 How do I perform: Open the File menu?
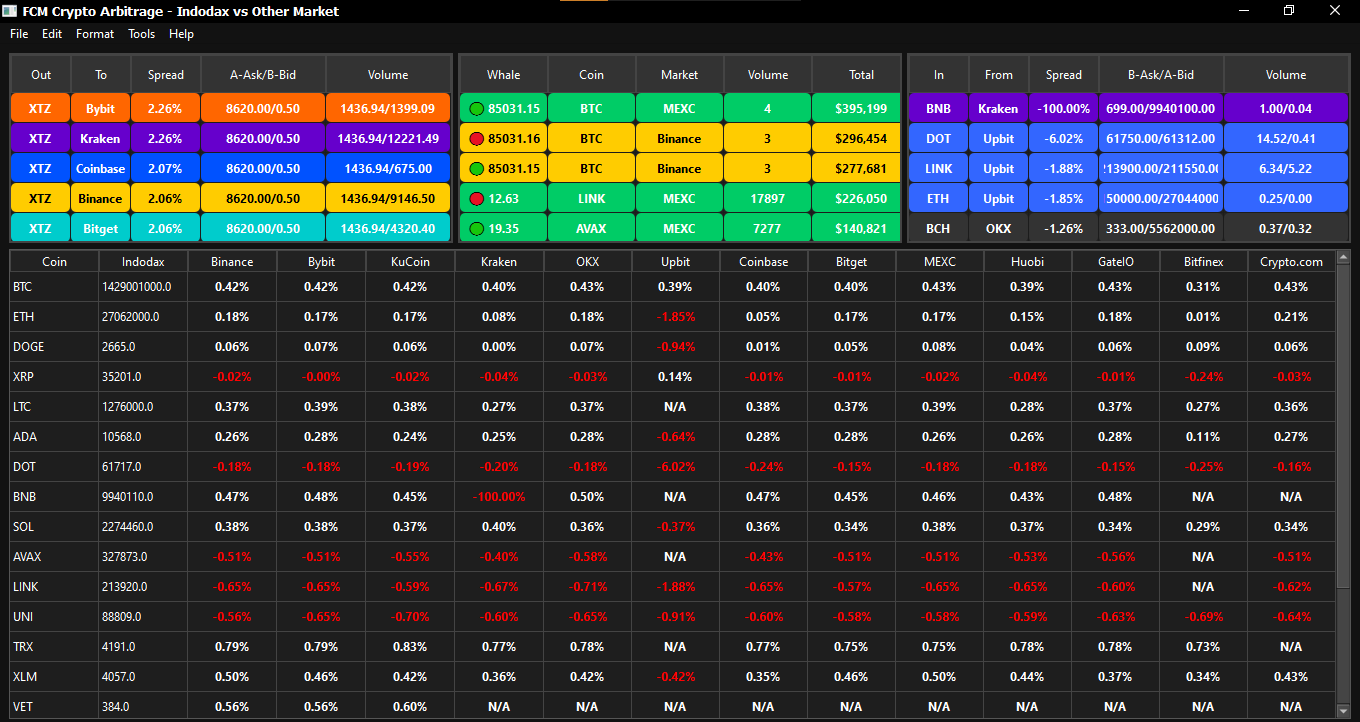pyautogui.click(x=19, y=34)
